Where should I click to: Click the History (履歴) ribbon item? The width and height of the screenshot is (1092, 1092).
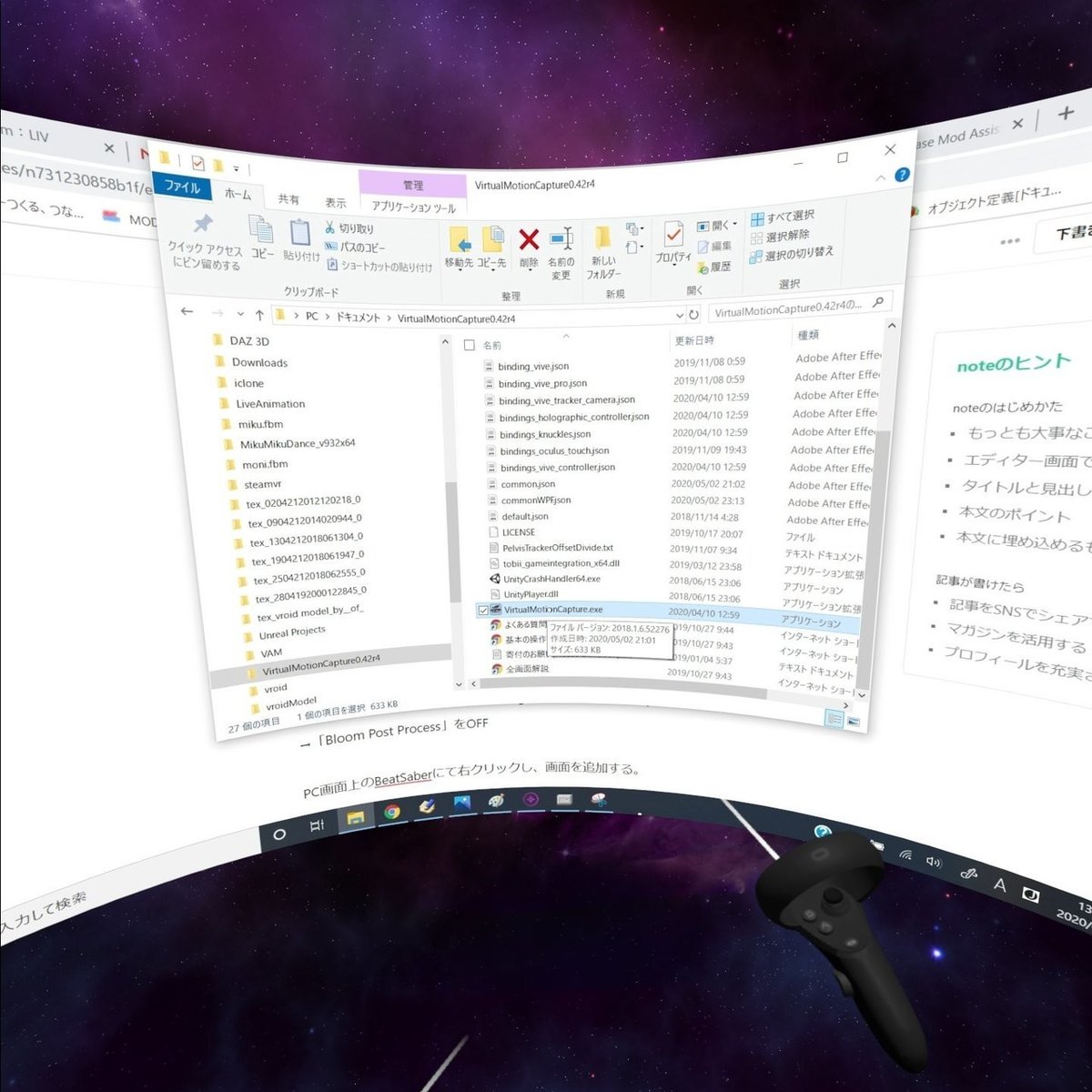click(714, 267)
